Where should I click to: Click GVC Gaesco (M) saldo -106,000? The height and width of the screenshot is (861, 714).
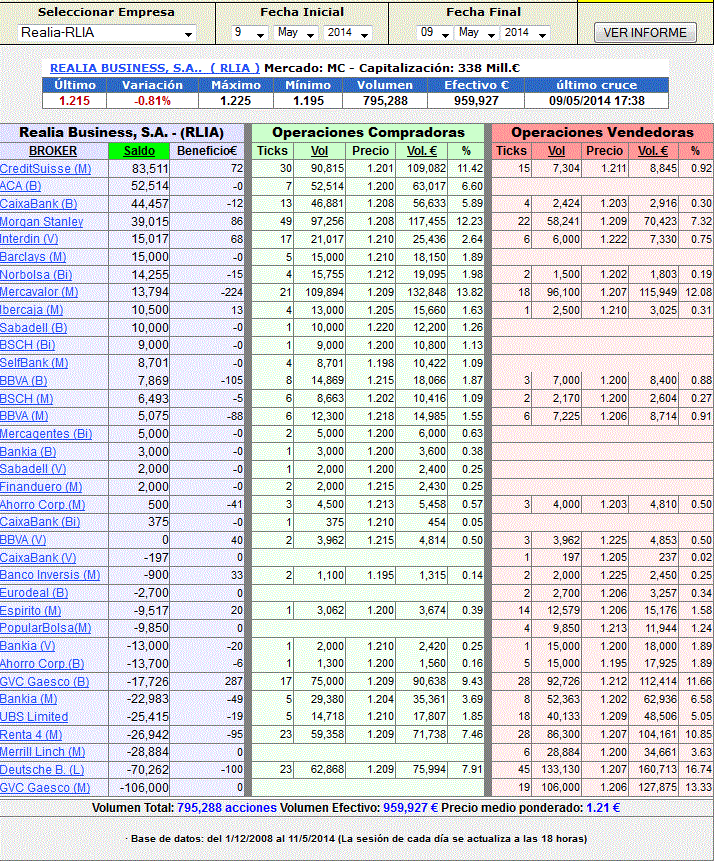pyautogui.click(x=144, y=787)
